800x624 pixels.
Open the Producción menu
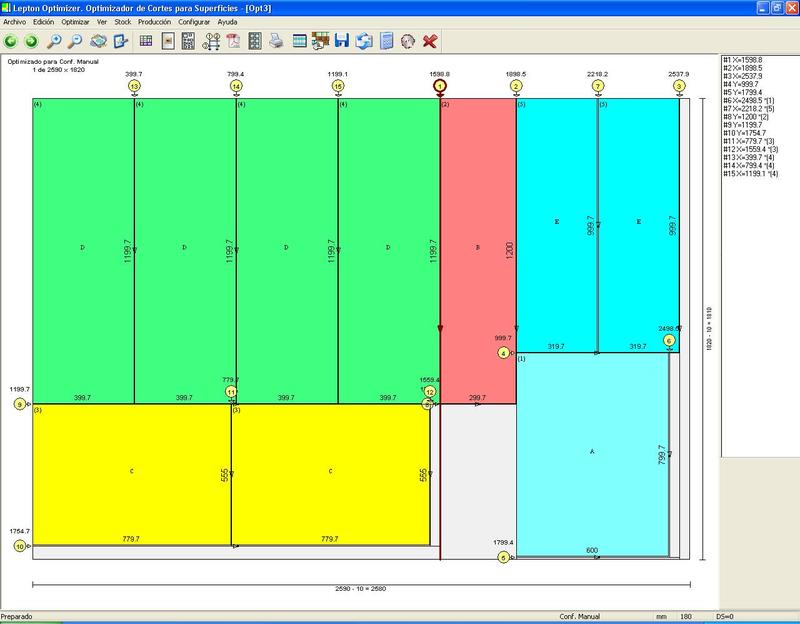[154, 21]
